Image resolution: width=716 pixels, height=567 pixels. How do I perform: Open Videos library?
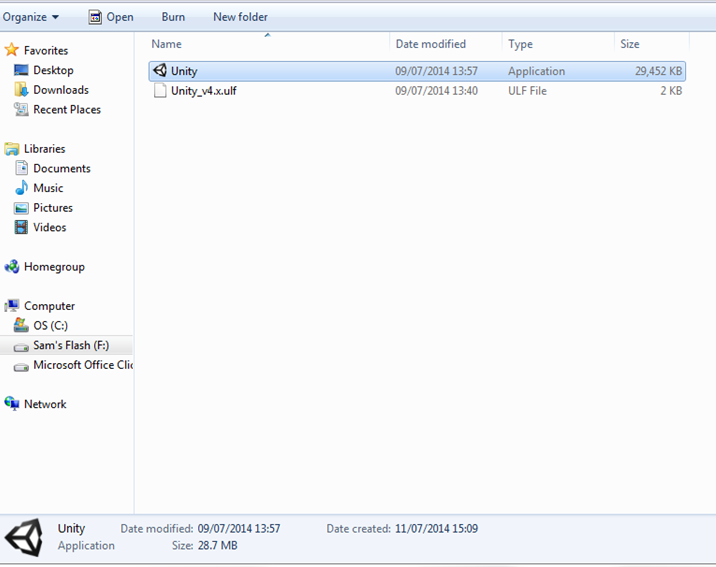click(x=49, y=227)
